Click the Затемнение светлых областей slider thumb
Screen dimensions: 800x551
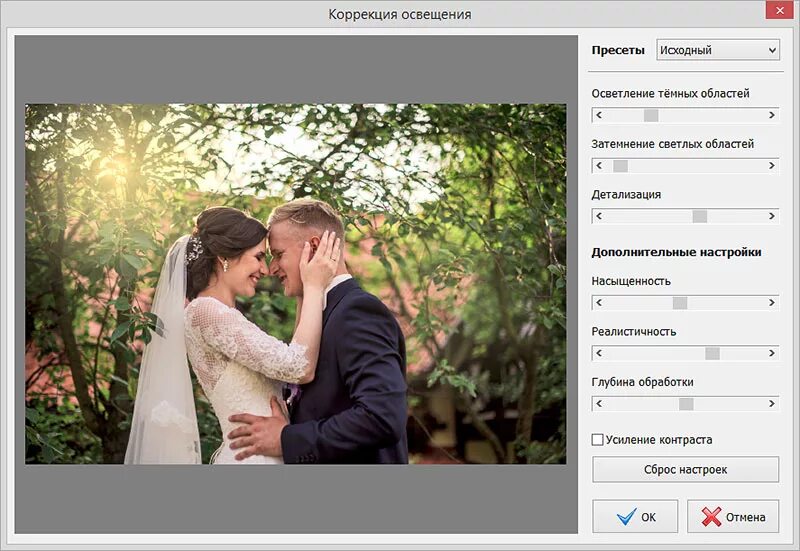click(x=620, y=166)
